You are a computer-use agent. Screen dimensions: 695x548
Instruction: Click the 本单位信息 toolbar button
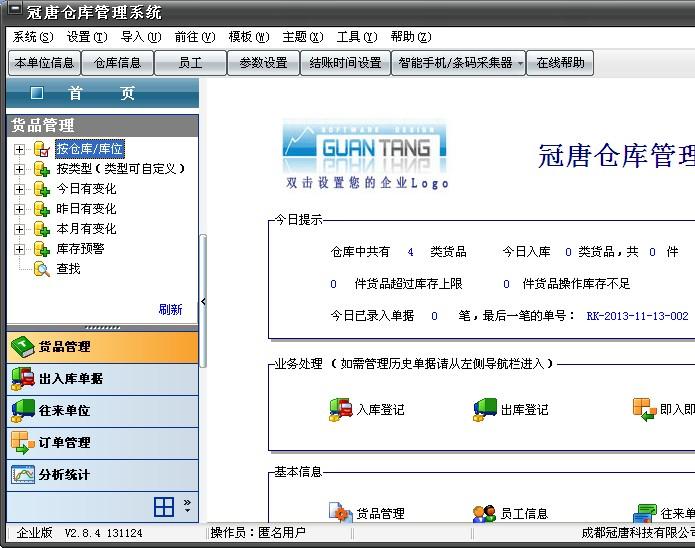pos(44,63)
